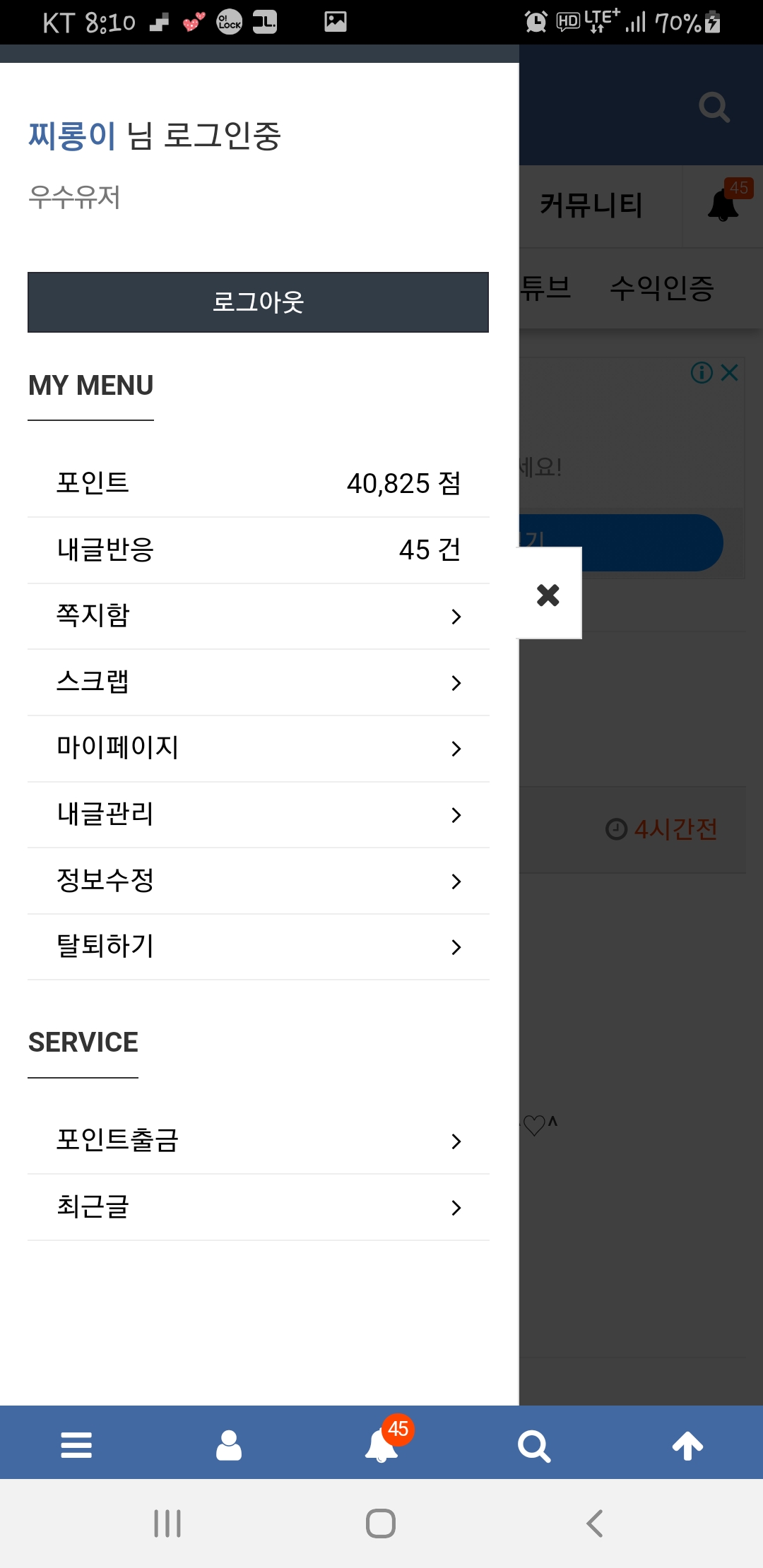Tap the scroll-to-top arrow icon

(x=687, y=1446)
